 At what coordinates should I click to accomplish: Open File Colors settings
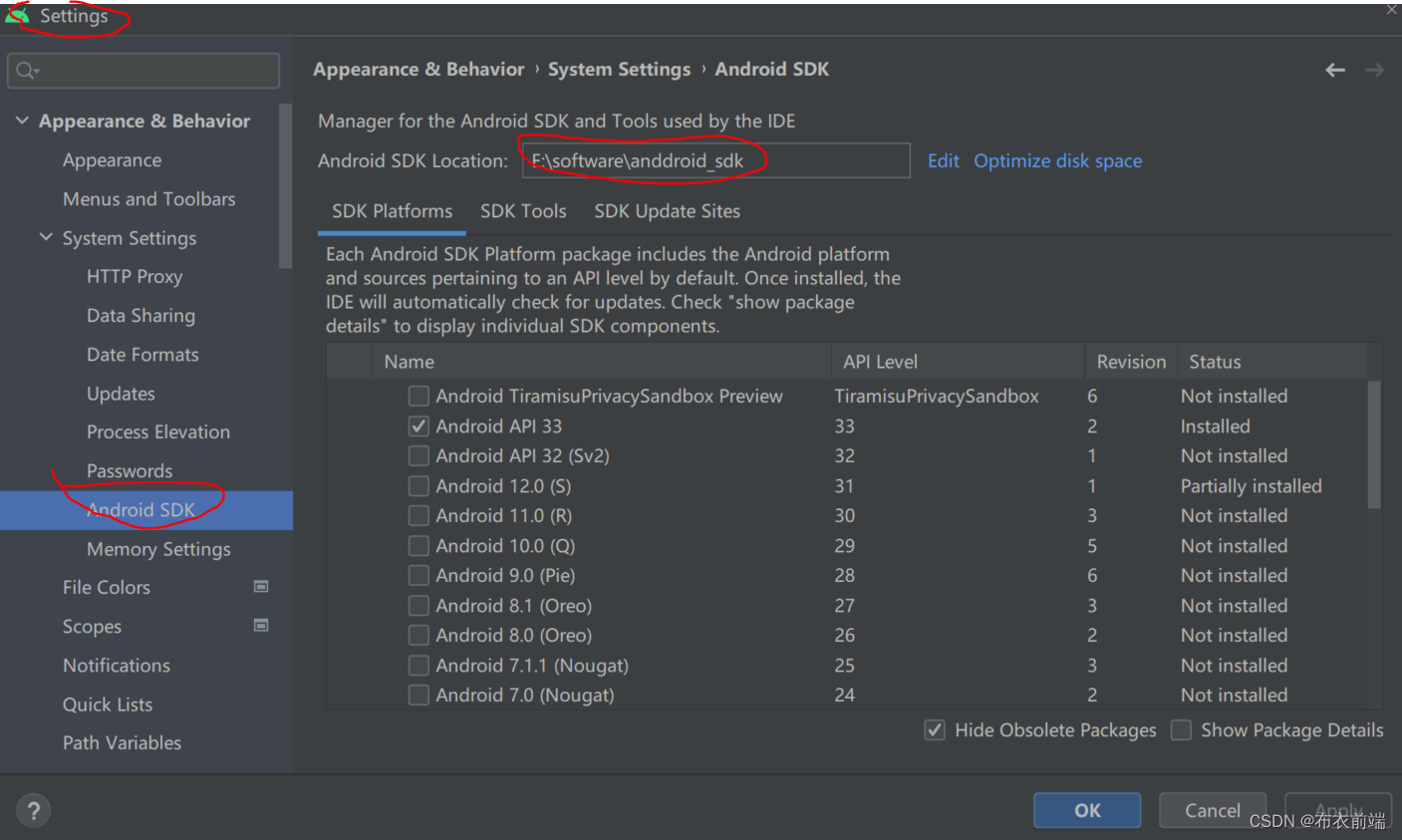107,588
